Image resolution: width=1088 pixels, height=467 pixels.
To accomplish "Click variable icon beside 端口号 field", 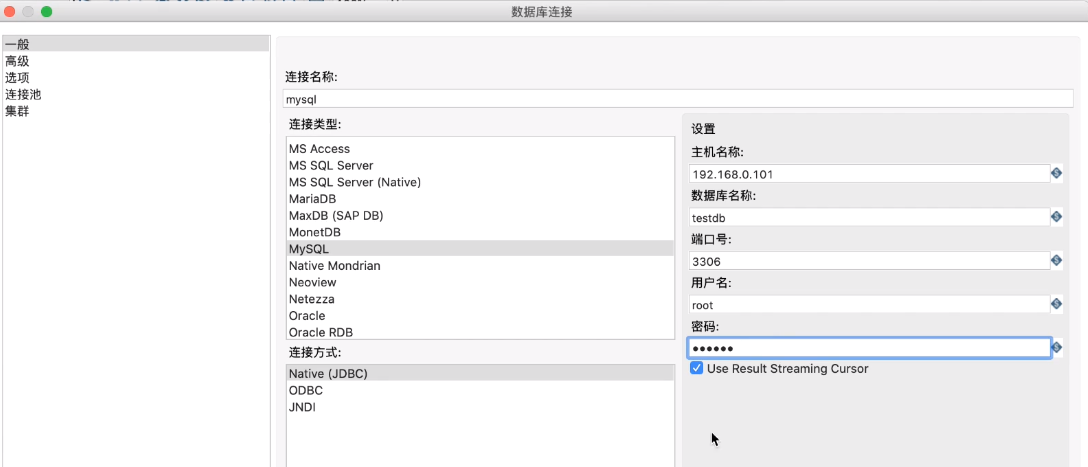I will [x=1057, y=261].
